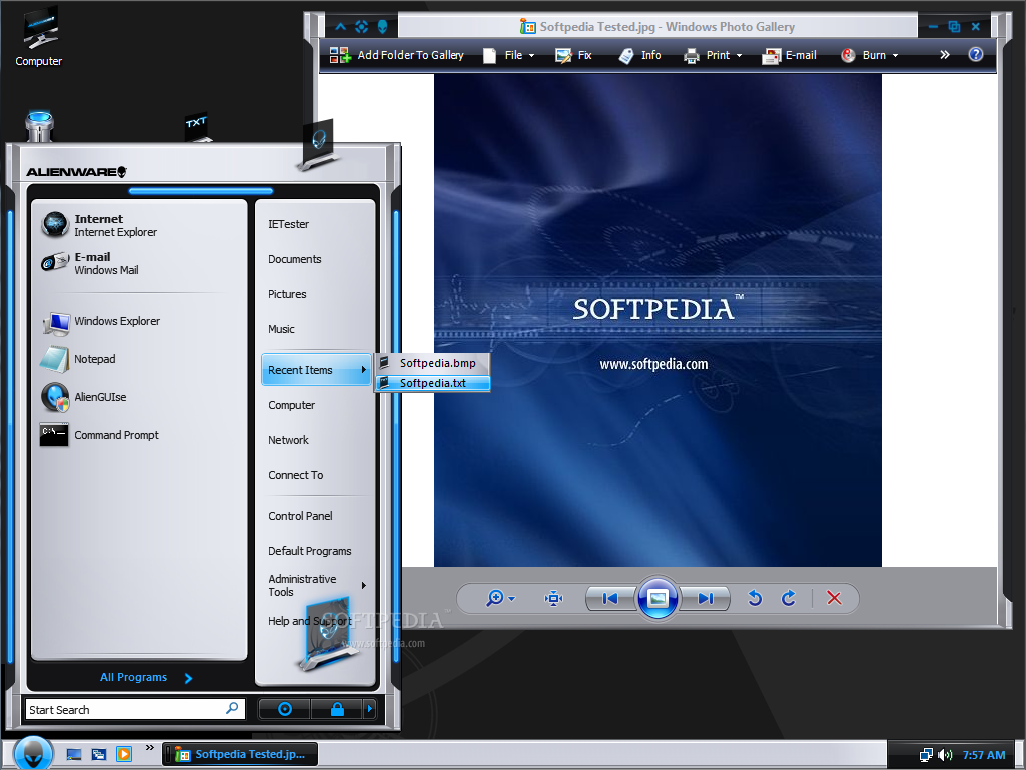Click Switch between windows quick launch icon
Viewport: 1026px width, 770px height.
click(99, 754)
